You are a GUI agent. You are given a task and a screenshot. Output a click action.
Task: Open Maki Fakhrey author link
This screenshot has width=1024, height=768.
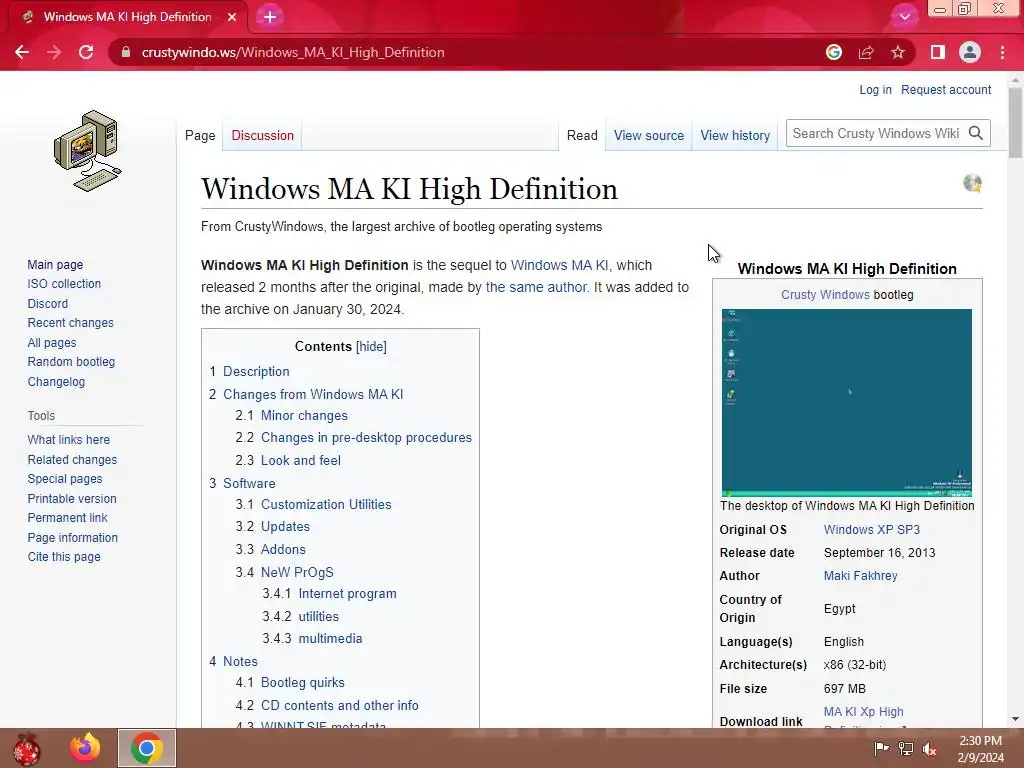860,576
